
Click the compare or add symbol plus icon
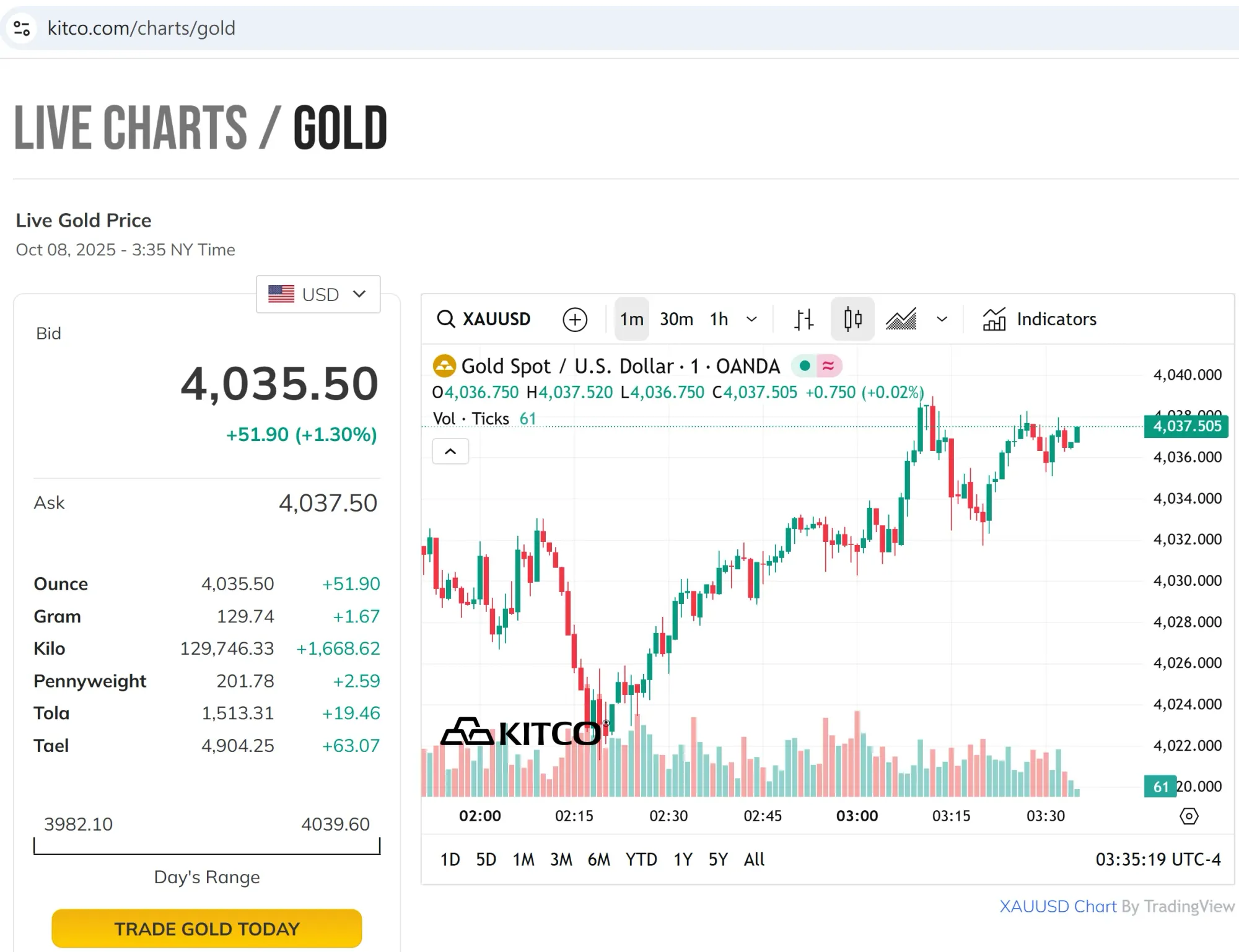(575, 320)
